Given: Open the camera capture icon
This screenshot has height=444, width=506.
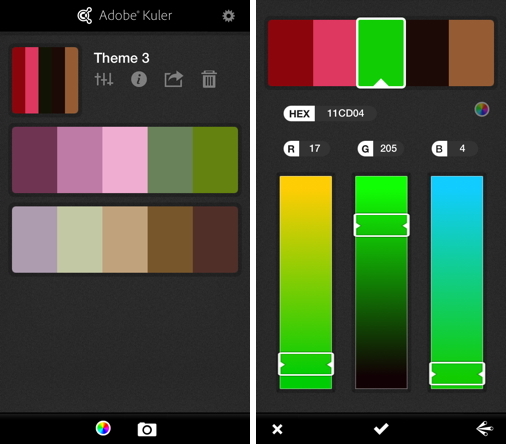Looking at the screenshot, I should 147,429.
